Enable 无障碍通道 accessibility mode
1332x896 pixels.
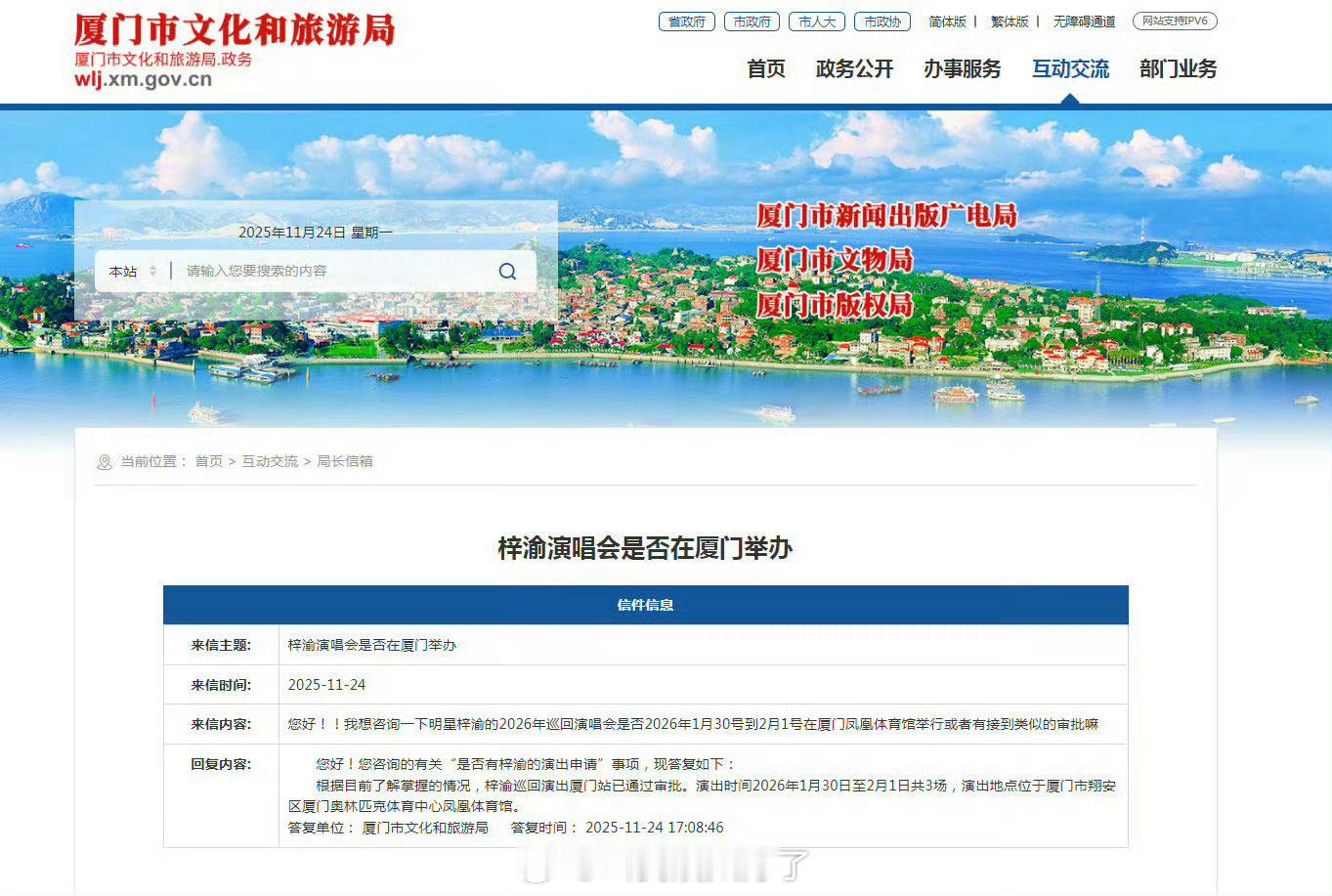click(1083, 21)
